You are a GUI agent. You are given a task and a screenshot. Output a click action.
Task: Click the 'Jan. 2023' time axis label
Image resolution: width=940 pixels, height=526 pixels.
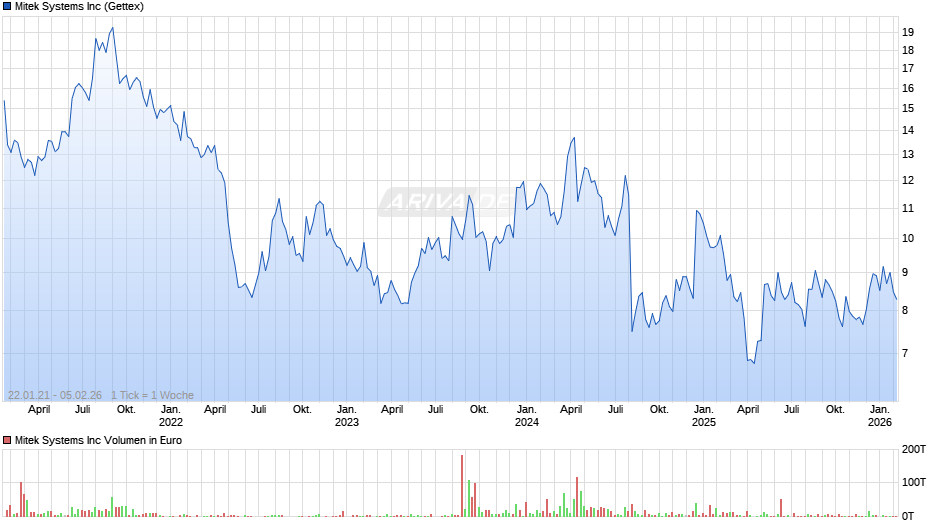347,416
